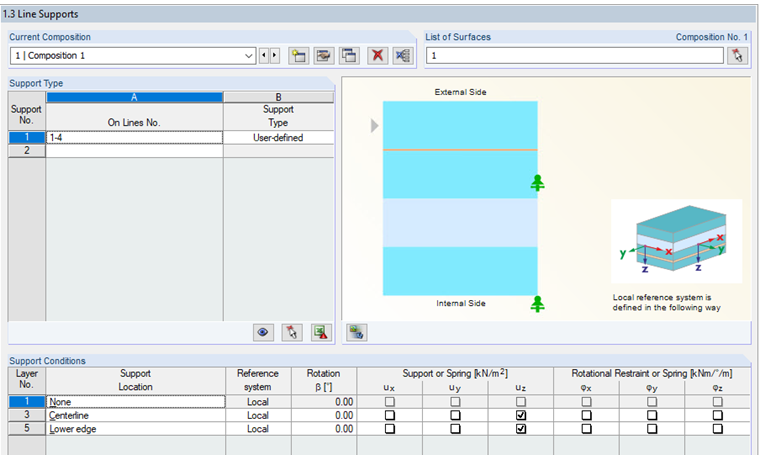The image size is (760, 460).
Task: Click the copy composition icon
Action: tap(349, 56)
